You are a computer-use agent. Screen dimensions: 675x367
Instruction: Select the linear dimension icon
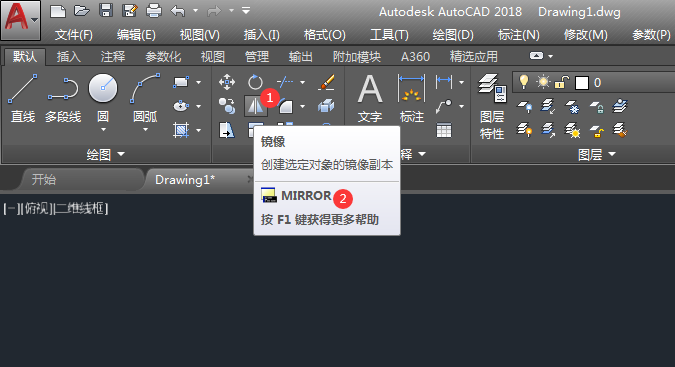pyautogui.click(x=443, y=81)
